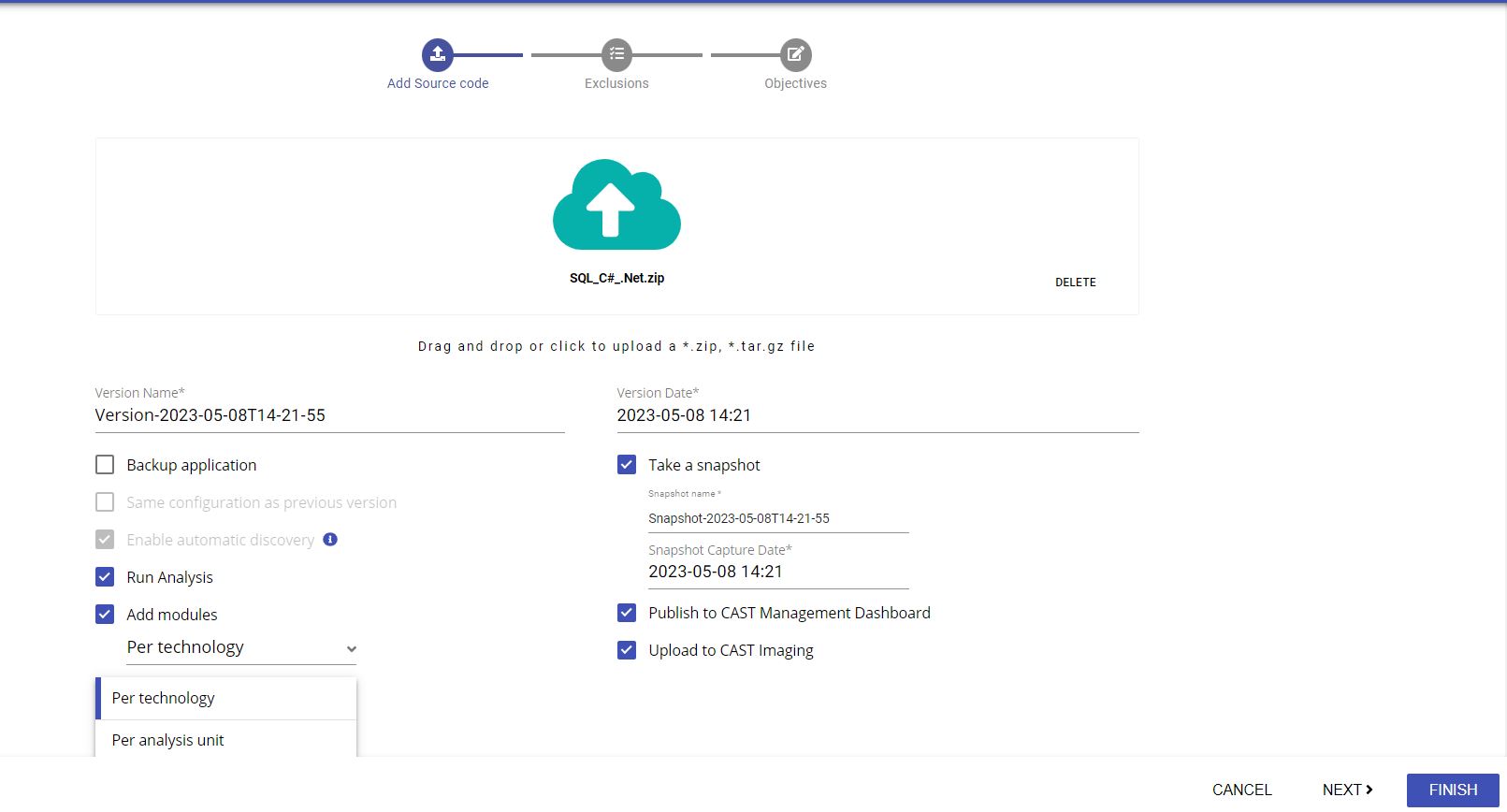Screen dimensions: 1507x812
Task: Toggle Enable automatic discovery checkbox
Action: [105, 540]
